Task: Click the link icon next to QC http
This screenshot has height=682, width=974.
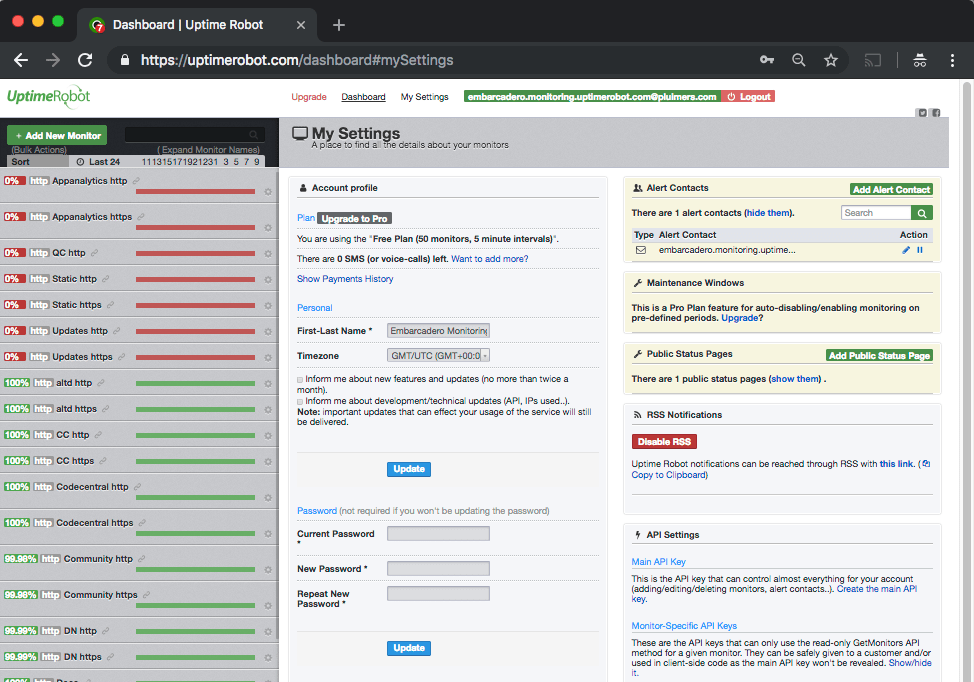Action: [x=96, y=253]
